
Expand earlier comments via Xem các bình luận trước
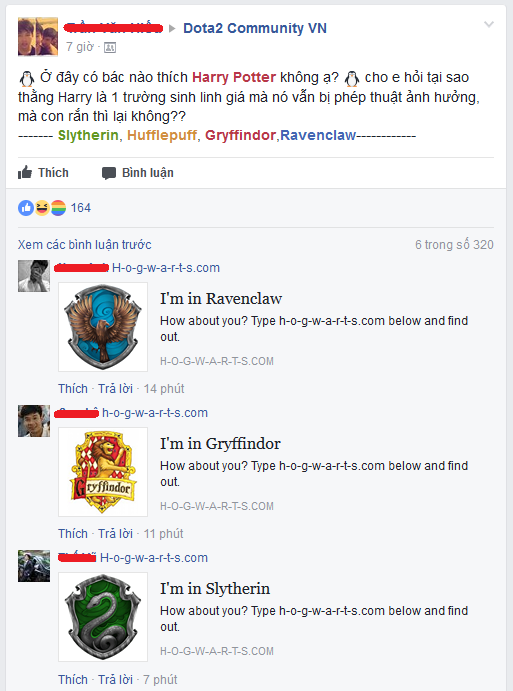[x=85, y=245]
